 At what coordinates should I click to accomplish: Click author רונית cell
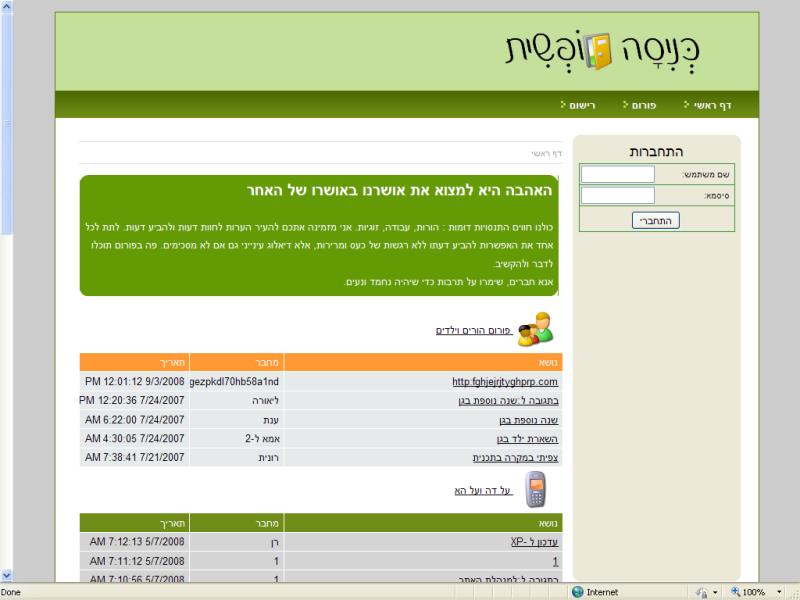tap(236, 458)
